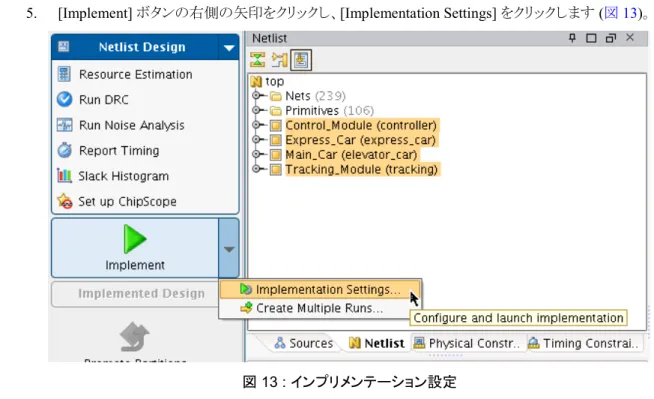Open Slack Histogram

[x=123, y=176]
